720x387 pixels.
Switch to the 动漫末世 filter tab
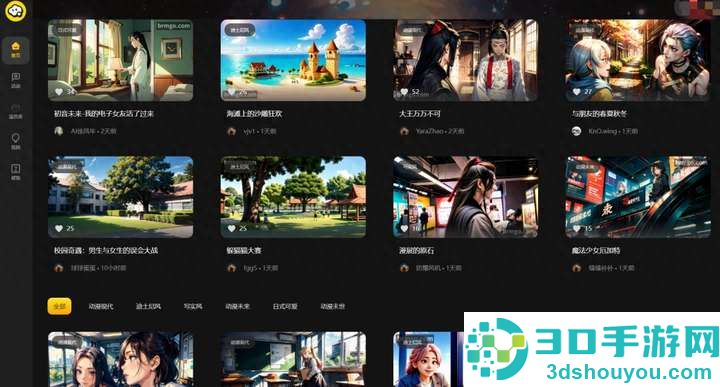(333, 306)
